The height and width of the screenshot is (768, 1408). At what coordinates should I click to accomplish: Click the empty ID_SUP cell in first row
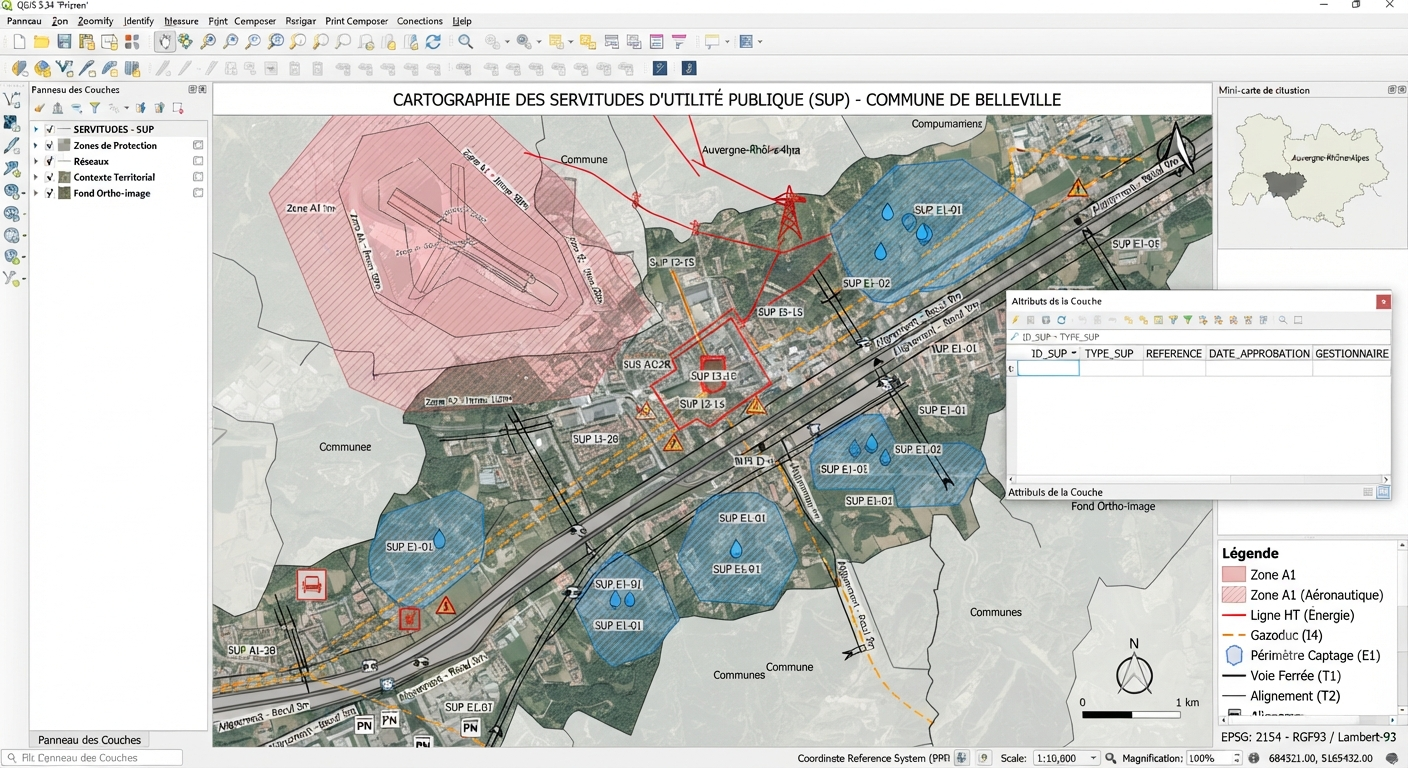[x=1048, y=368]
